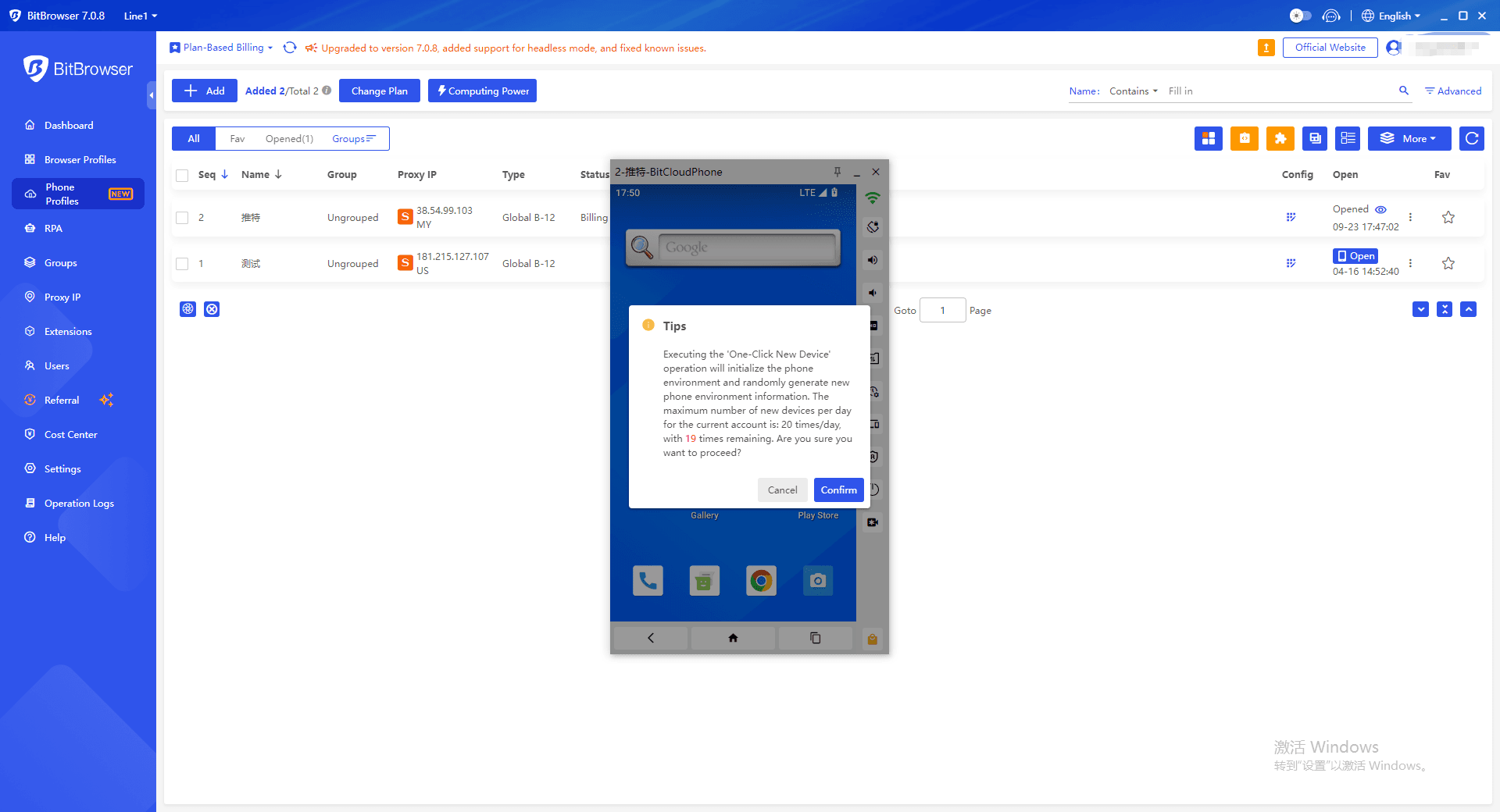Image resolution: width=1500 pixels, height=812 pixels.
Task: Open the More actions dropdown
Action: point(1409,138)
